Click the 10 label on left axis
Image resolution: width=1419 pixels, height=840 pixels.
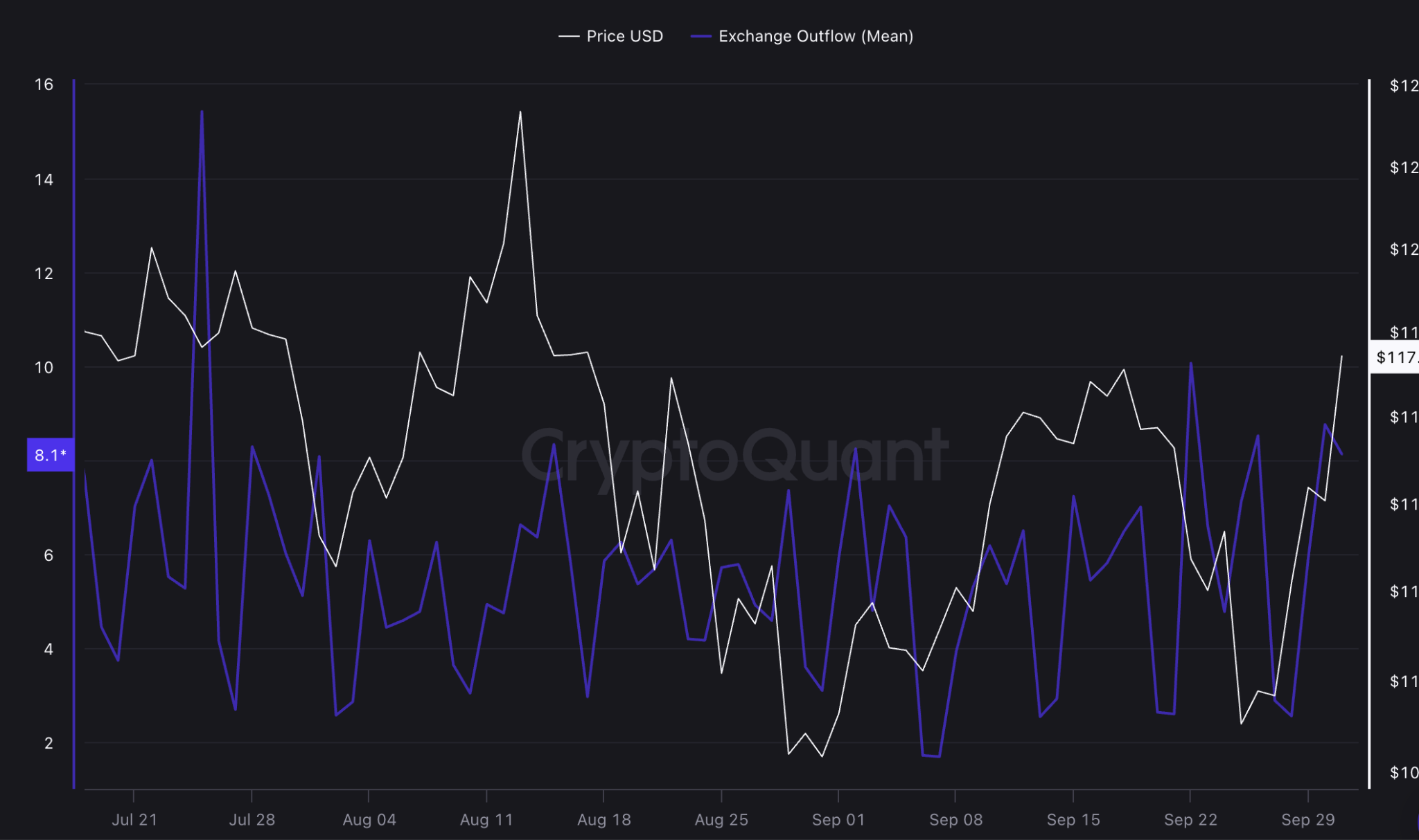tap(44, 368)
